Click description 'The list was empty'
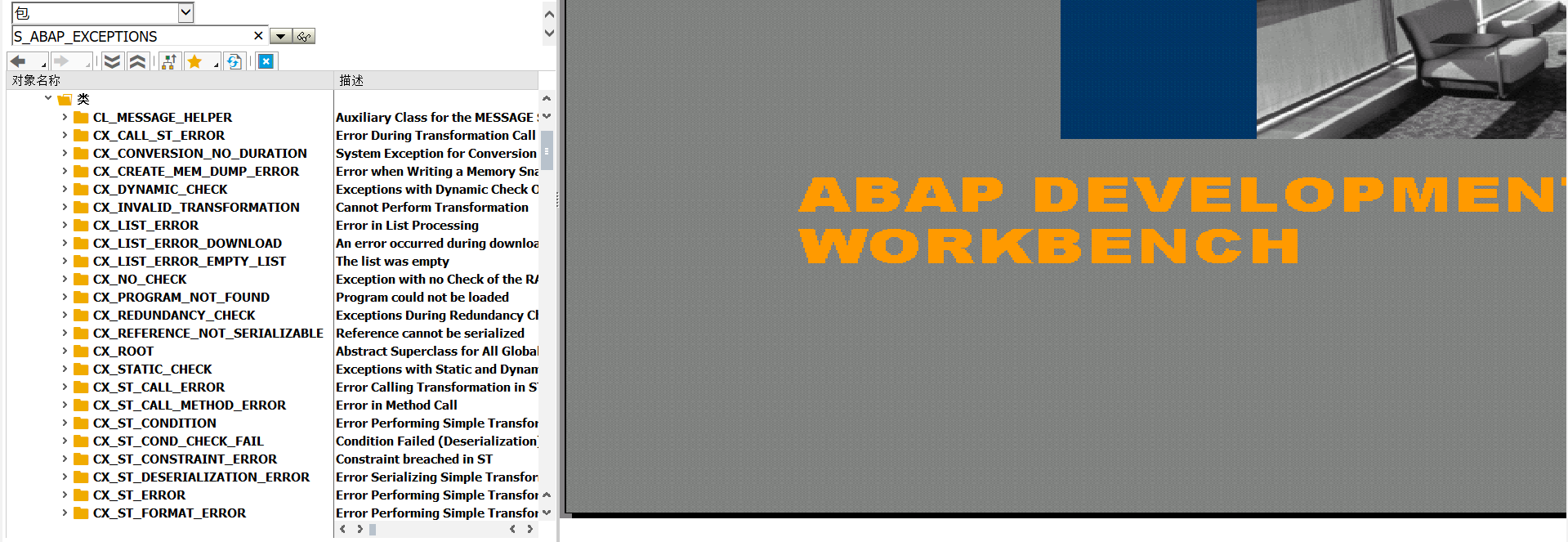 click(392, 261)
